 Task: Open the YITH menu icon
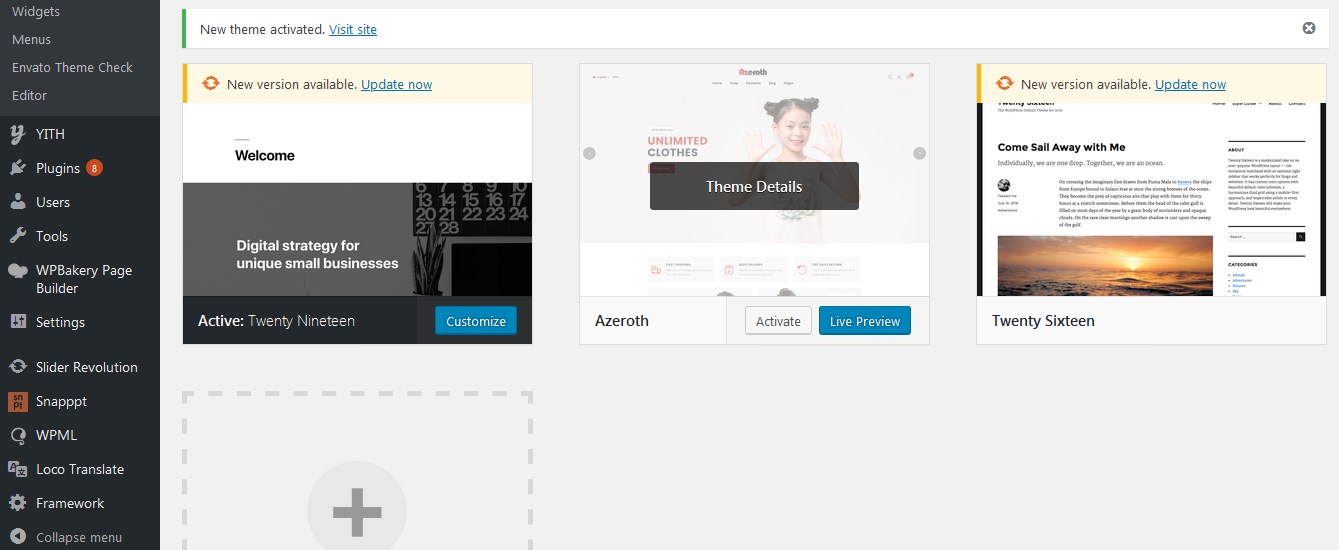(x=18, y=134)
